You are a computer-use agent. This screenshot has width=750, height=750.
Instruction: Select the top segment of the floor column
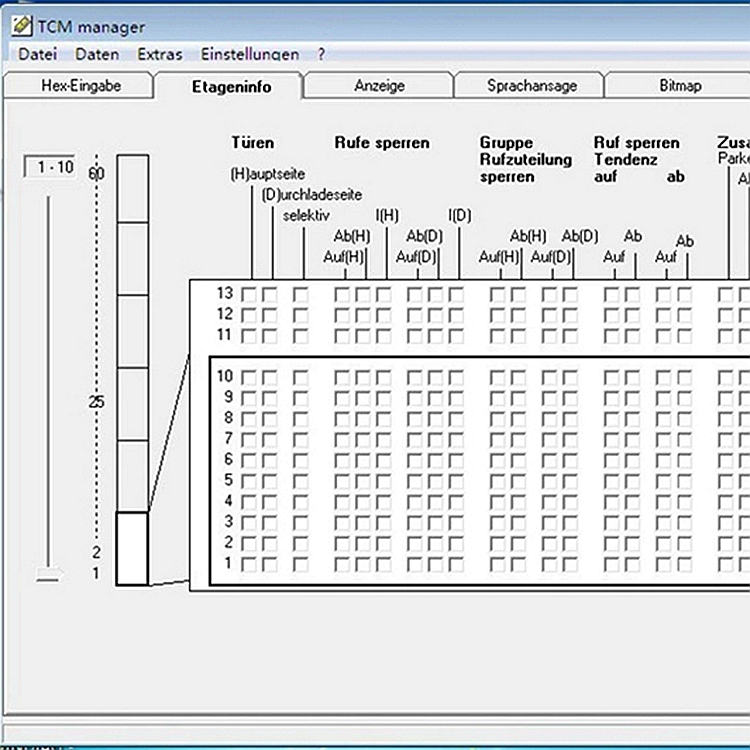[x=132, y=189]
